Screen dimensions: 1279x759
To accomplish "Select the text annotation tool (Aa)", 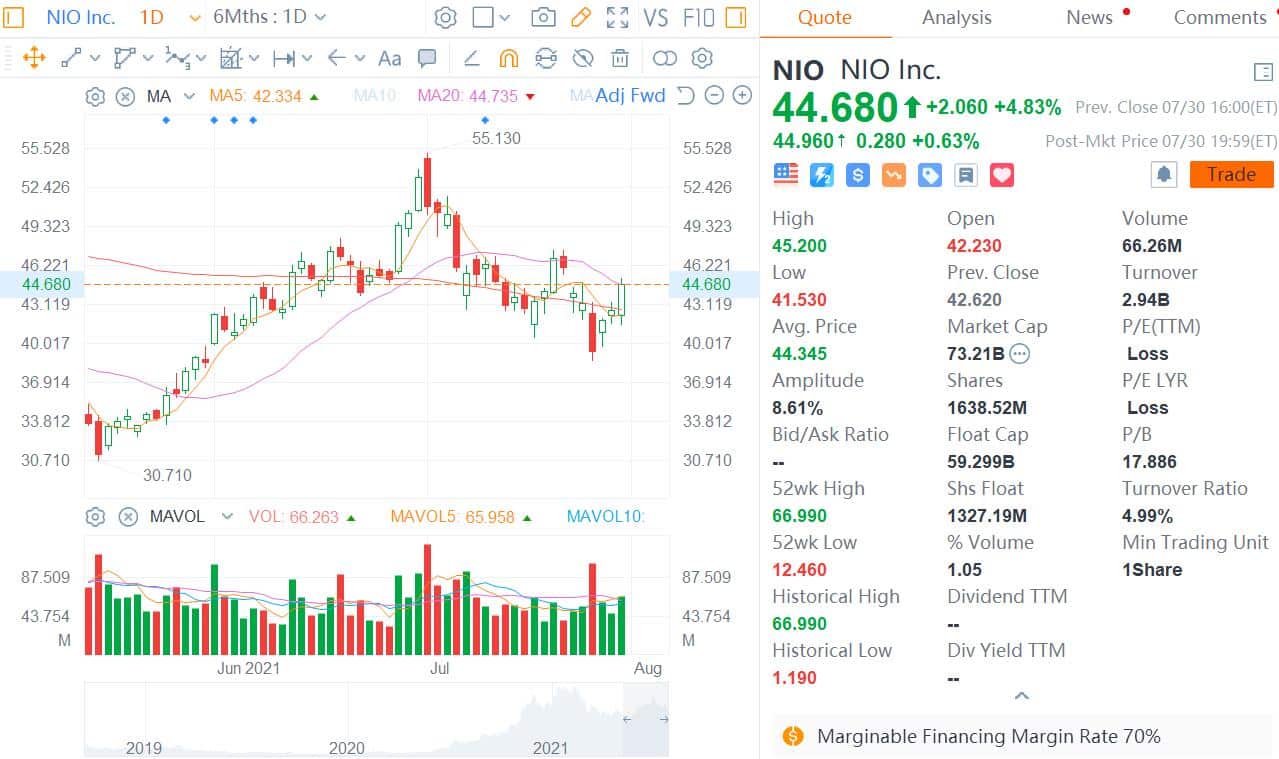I will point(389,58).
